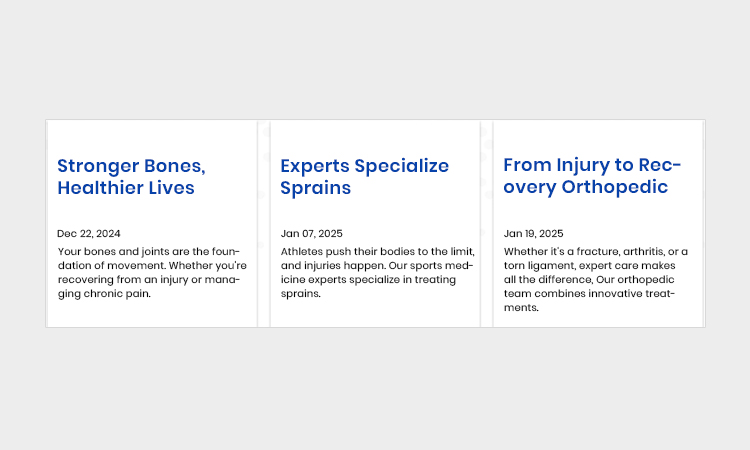Open the Experts Specialize Sprains article title
This screenshot has height=450, width=750.
point(364,176)
